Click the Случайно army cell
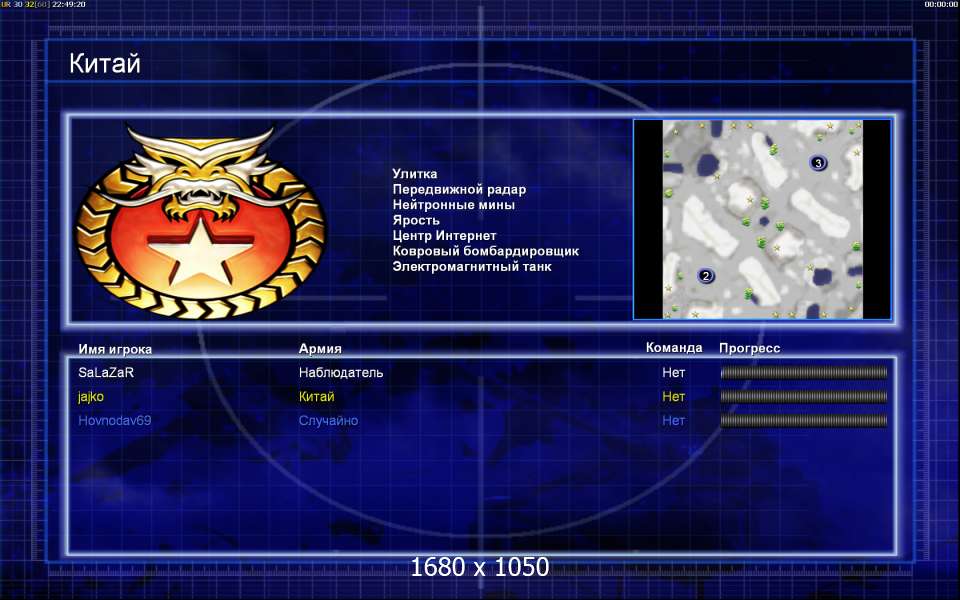Screen dimensions: 960x600 pos(328,421)
